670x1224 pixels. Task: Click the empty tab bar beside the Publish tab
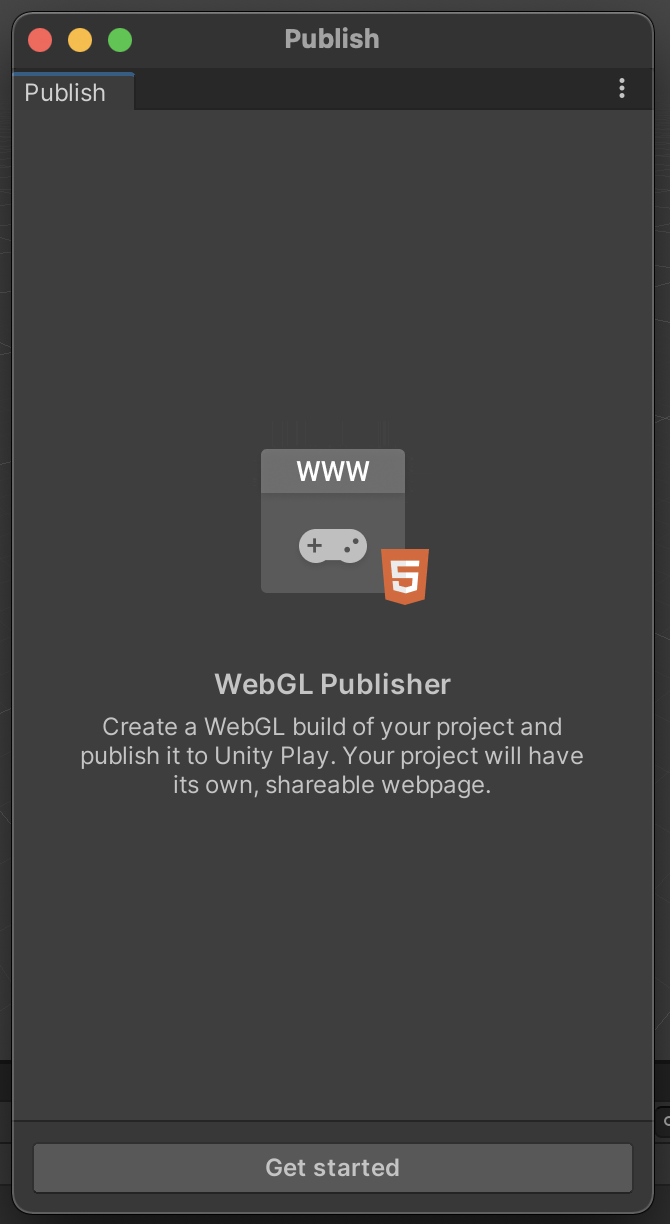click(370, 90)
